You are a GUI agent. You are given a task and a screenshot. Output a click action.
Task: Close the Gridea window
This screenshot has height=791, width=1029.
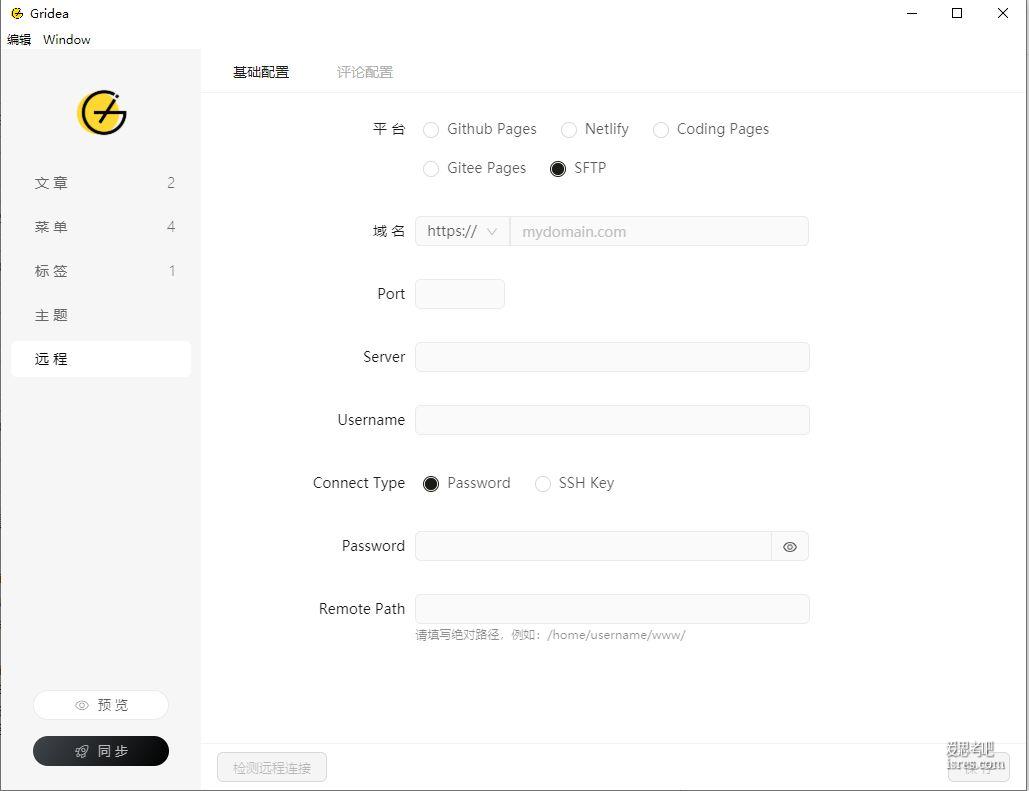click(x=1002, y=13)
